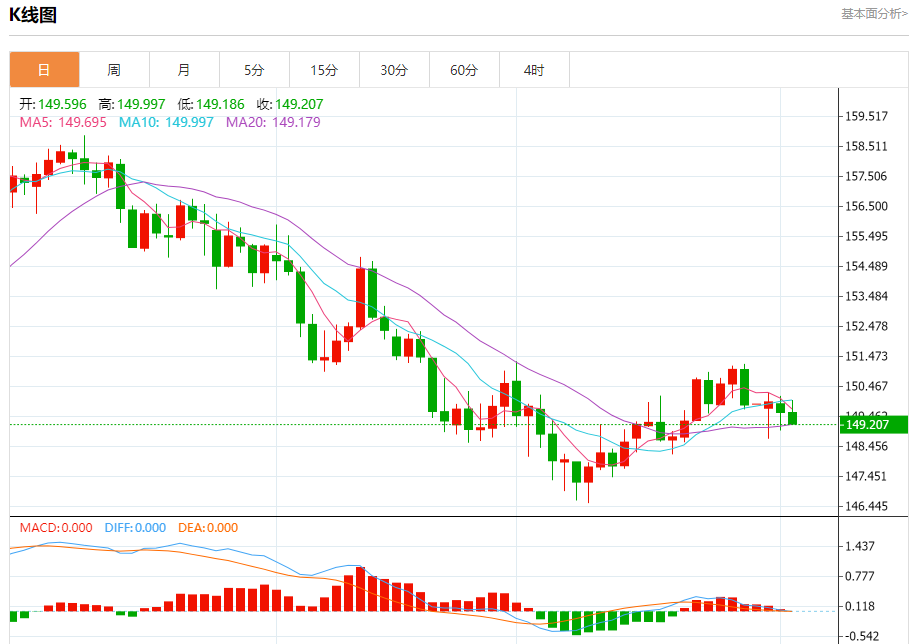Viewport: 912px width, 644px height.
Task: Click the 158.511 price axis label
Action: [x=866, y=146]
